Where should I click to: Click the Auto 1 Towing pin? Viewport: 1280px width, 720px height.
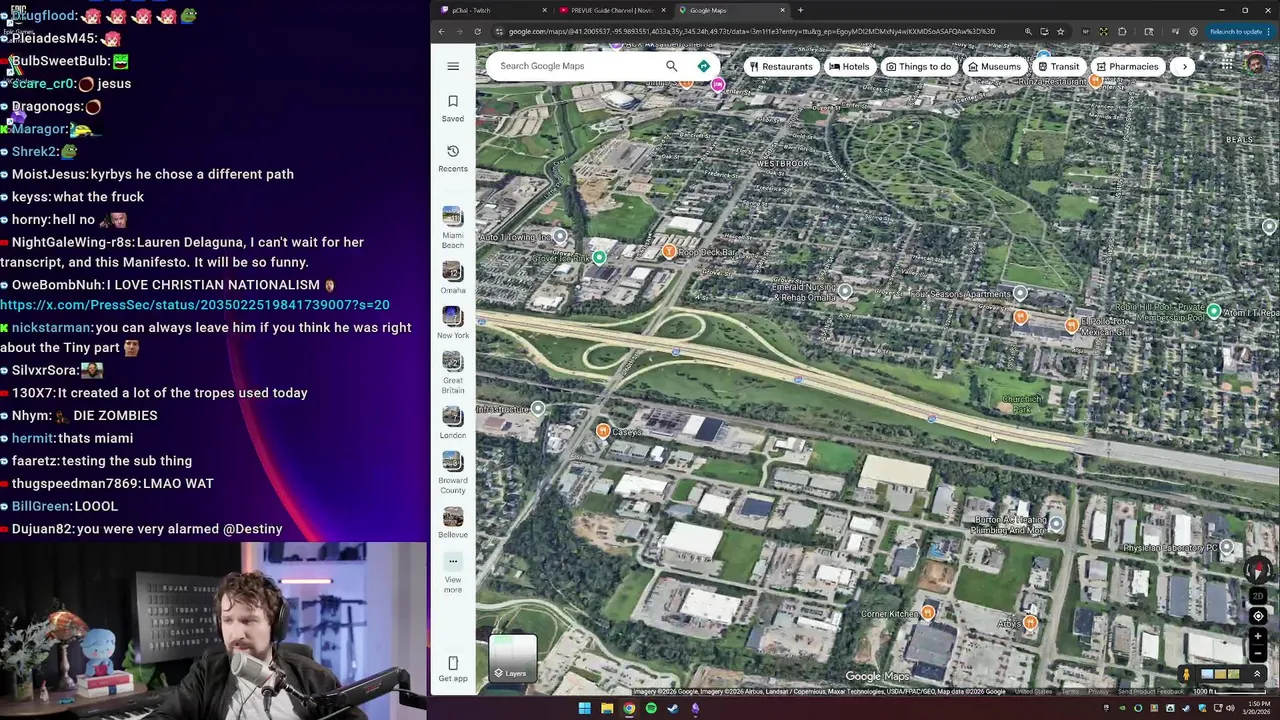coord(560,237)
